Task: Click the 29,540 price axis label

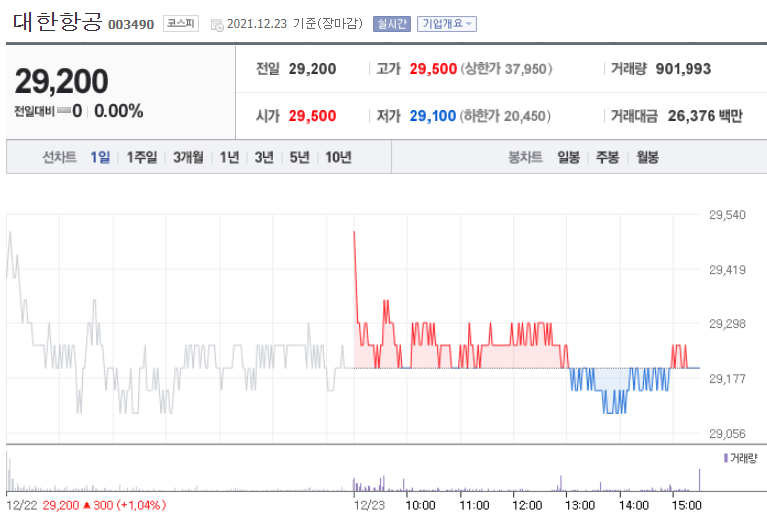Action: pyautogui.click(x=727, y=215)
